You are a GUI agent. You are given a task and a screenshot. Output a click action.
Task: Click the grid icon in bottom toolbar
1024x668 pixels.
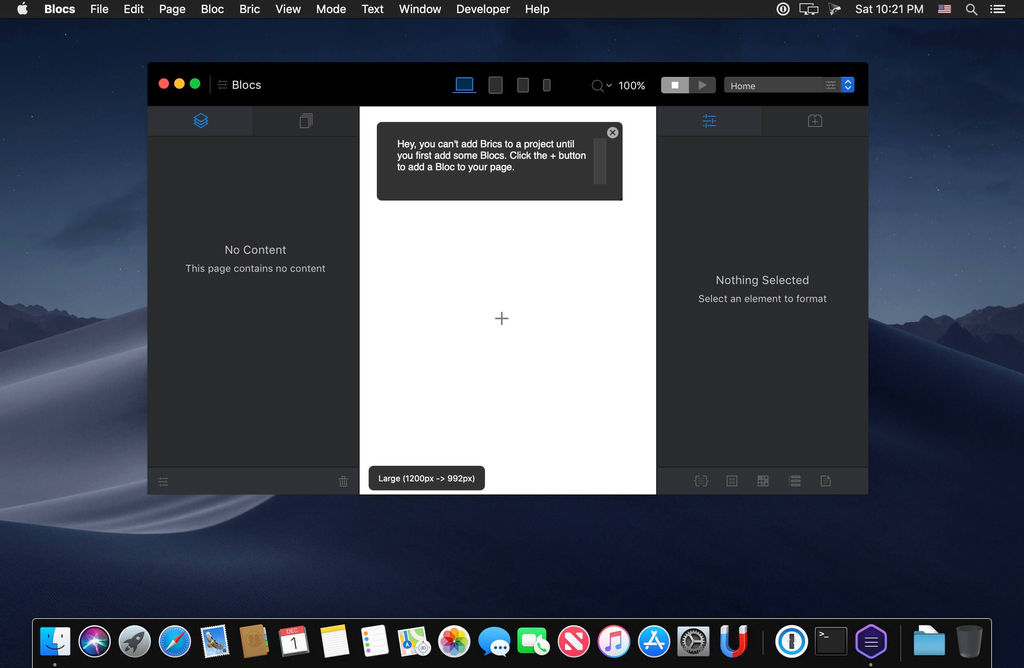pos(763,481)
